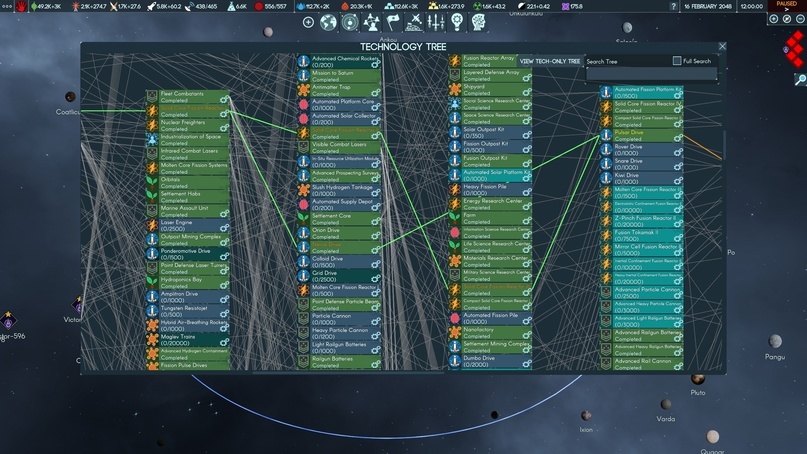Select the Railgun Batteries node

[x=339, y=362]
